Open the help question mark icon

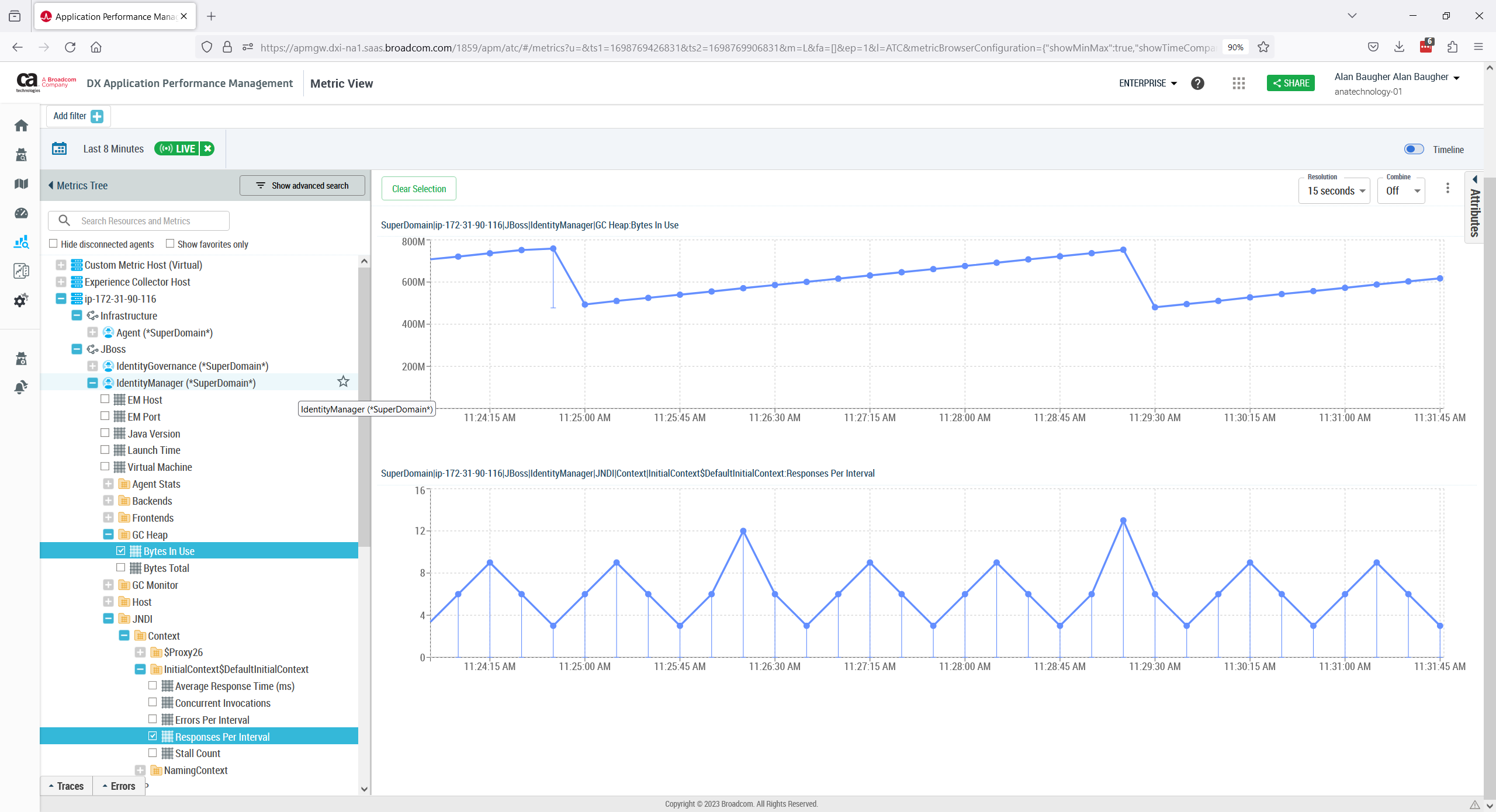coord(1197,84)
